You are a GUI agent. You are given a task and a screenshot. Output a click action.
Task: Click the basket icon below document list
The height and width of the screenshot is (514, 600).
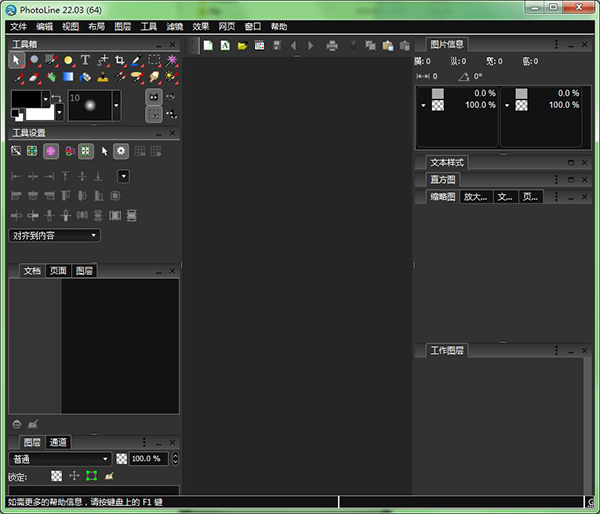(16, 424)
